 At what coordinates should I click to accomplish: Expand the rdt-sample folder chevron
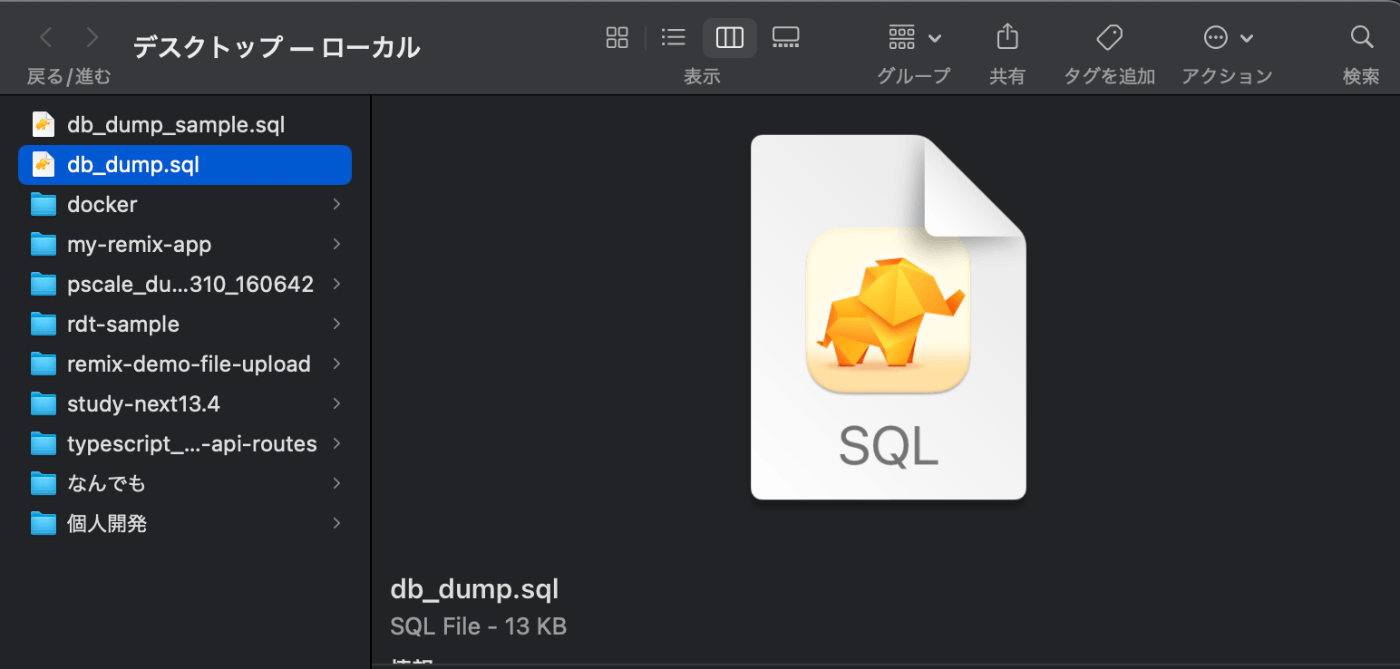[337, 324]
